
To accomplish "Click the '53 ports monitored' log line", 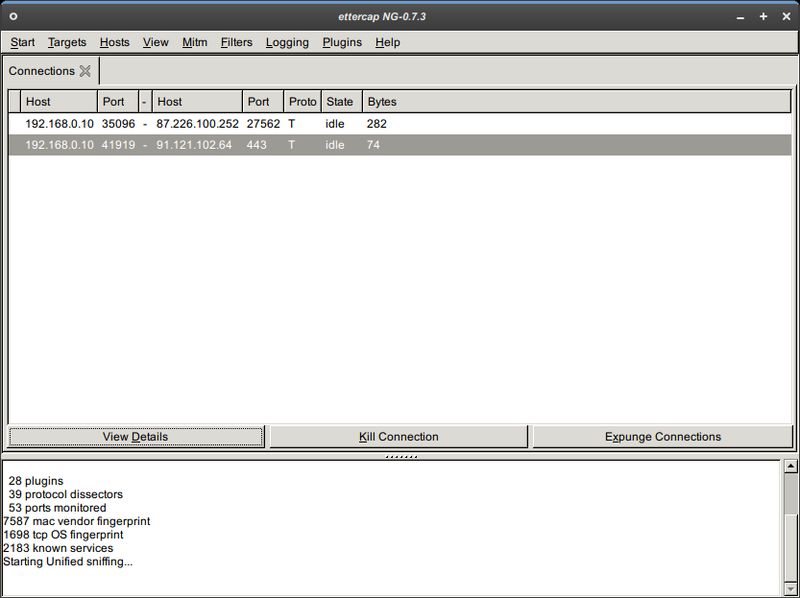I will pos(57,508).
